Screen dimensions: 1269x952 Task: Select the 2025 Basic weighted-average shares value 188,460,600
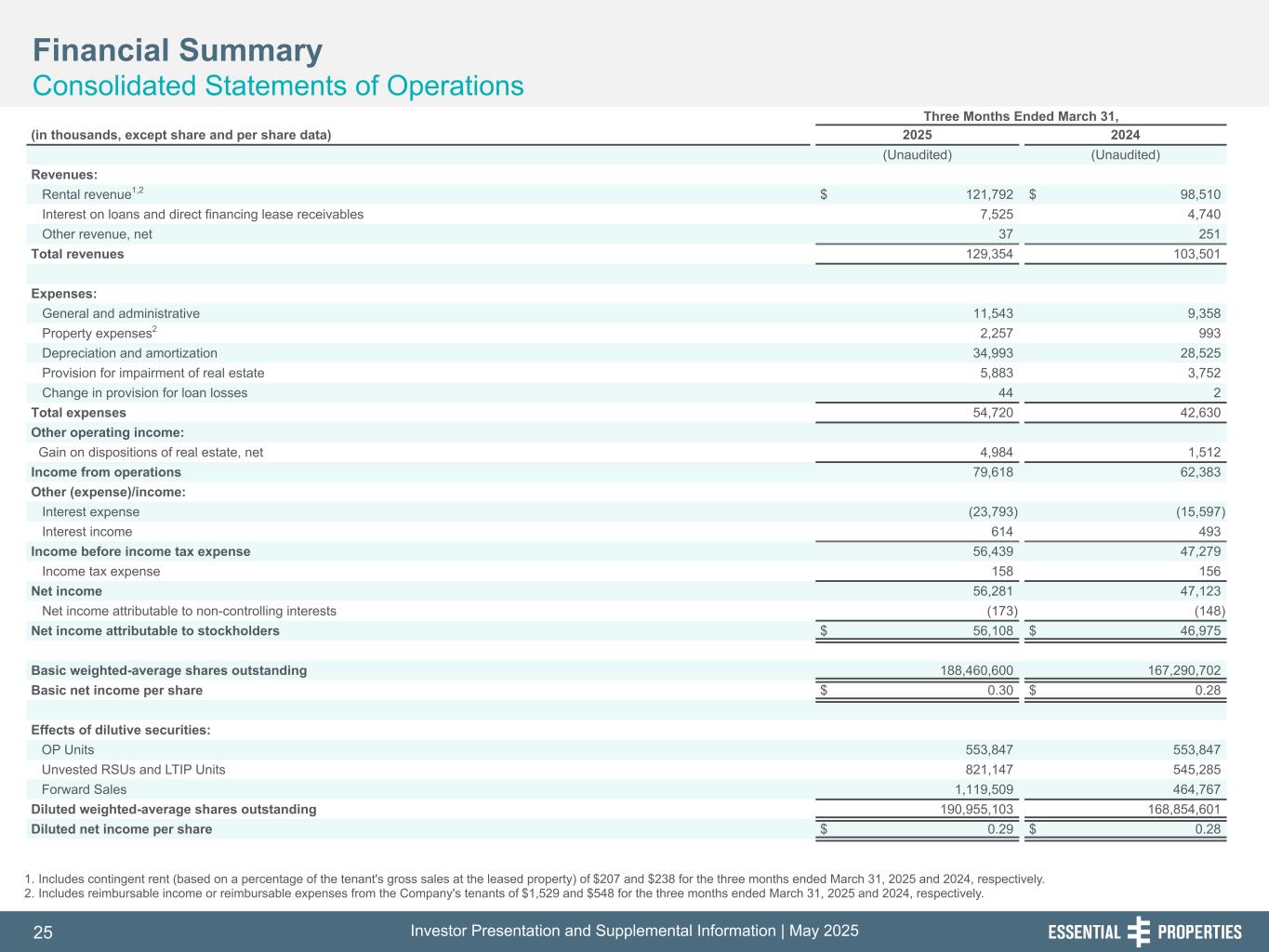[x=964, y=670]
